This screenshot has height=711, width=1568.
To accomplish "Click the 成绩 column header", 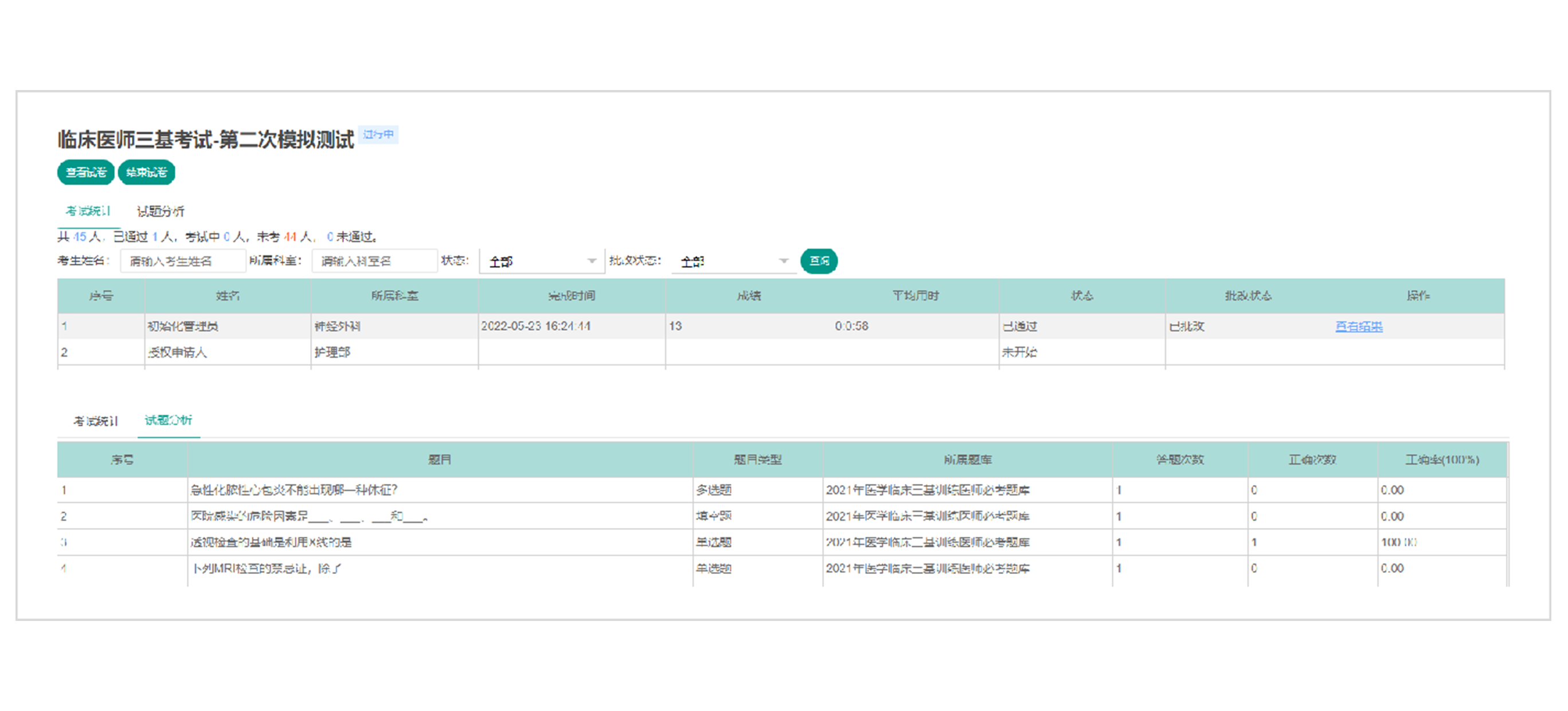I will pyautogui.click(x=749, y=296).
